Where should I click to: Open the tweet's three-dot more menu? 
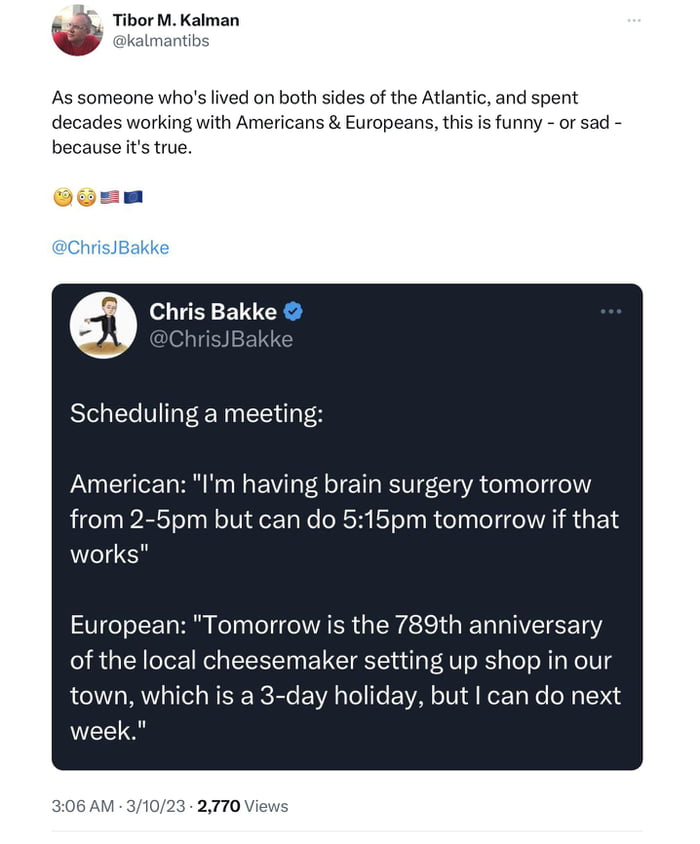pyautogui.click(x=634, y=20)
